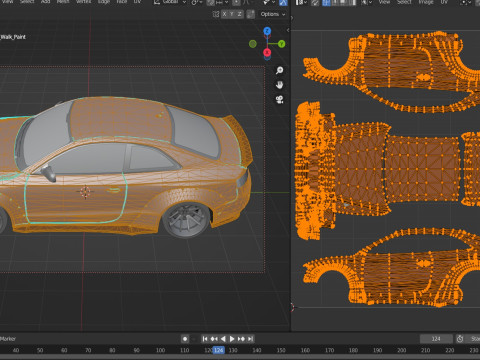The image size is (480, 360).
Task: Open the UV editor pivot dropdown
Action: [x=466, y=2]
